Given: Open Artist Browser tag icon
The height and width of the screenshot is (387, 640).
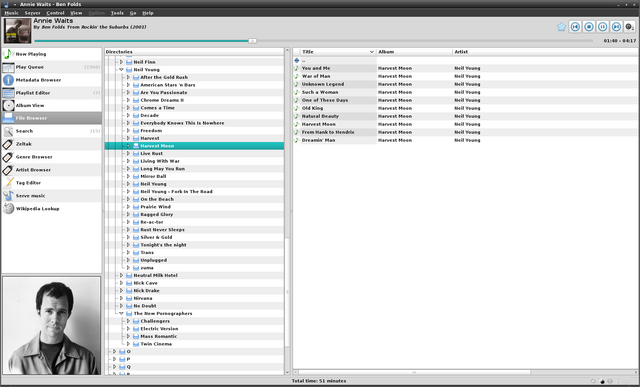Looking at the screenshot, I should pyautogui.click(x=8, y=170).
